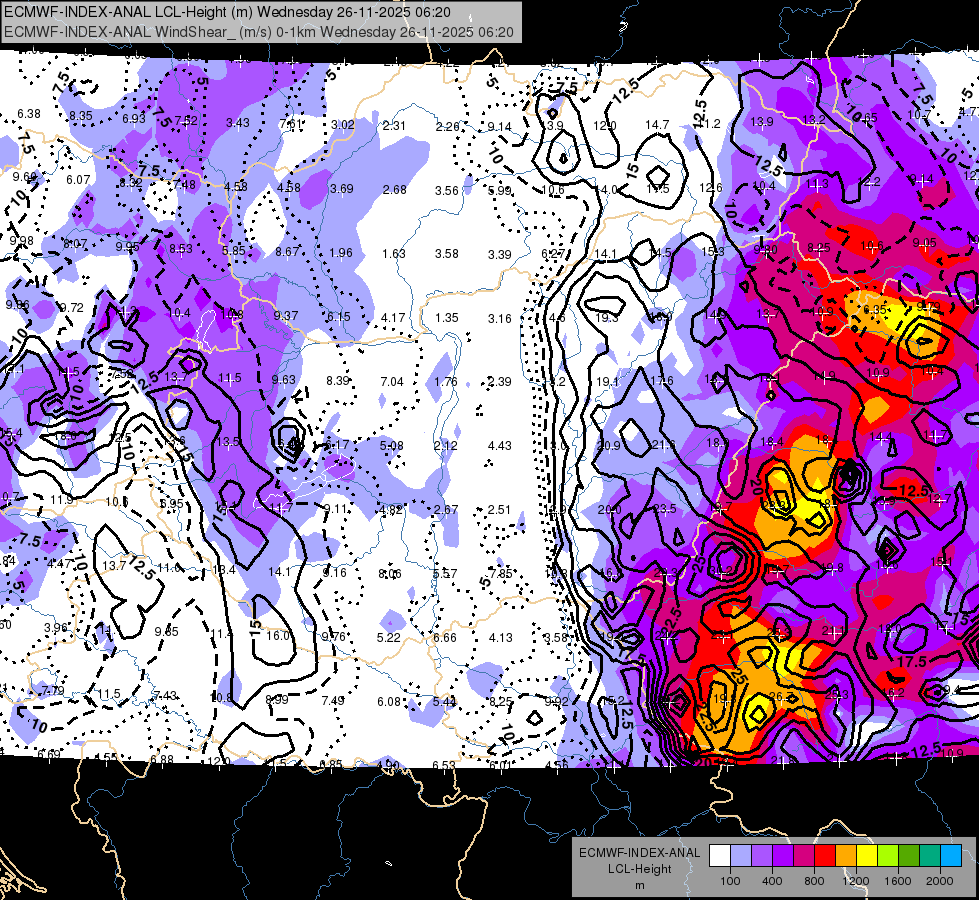Click the LCL-Height label inside the legend box
979x900 pixels.
point(639,869)
